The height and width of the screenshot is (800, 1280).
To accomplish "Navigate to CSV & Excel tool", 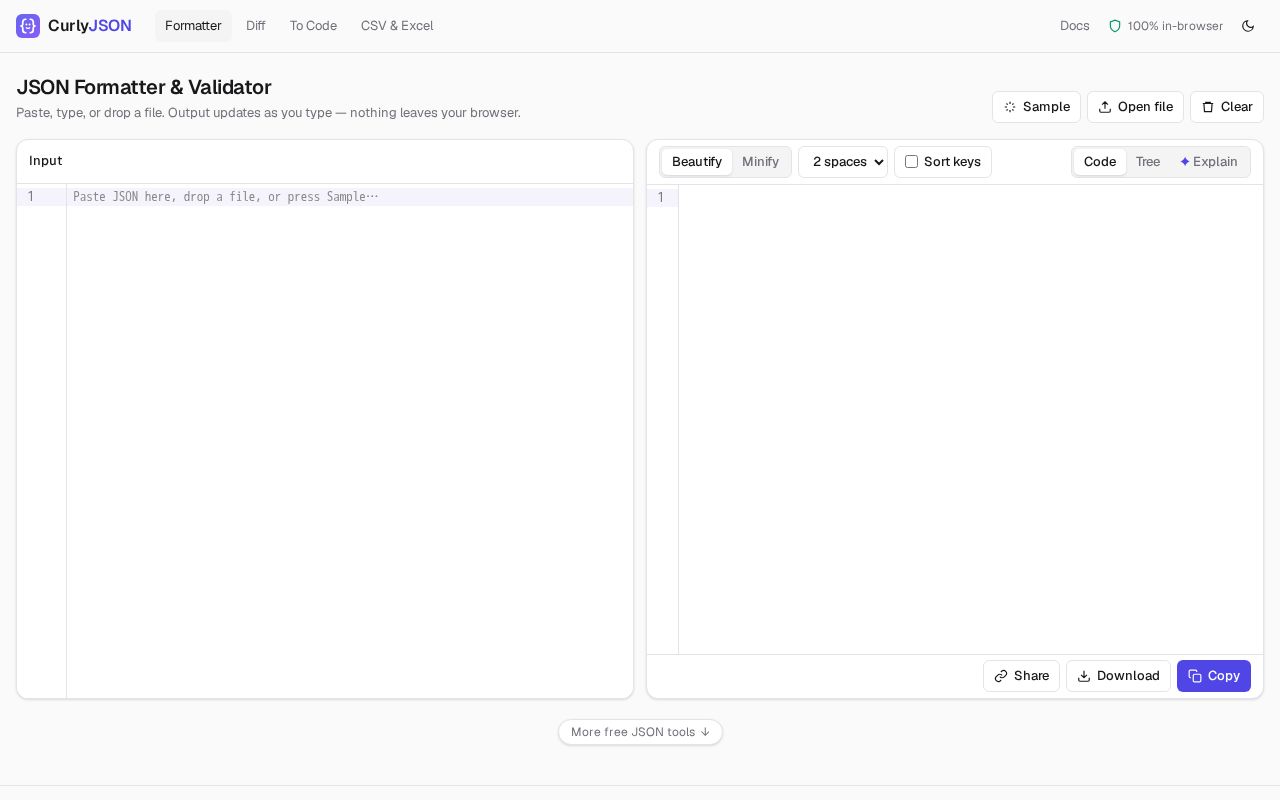I will [x=397, y=26].
